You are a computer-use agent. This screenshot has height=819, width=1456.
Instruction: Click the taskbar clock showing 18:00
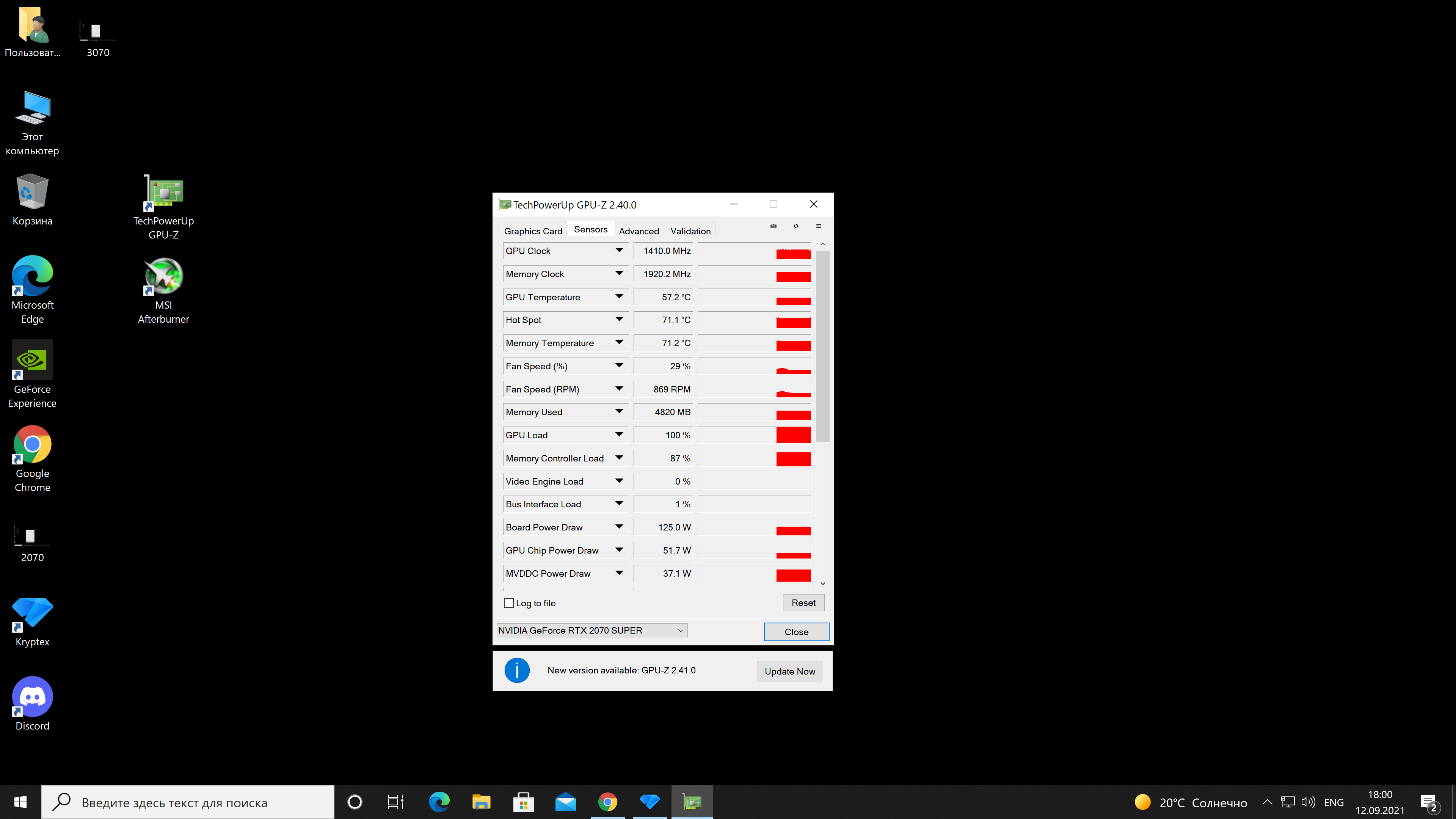point(1380,803)
